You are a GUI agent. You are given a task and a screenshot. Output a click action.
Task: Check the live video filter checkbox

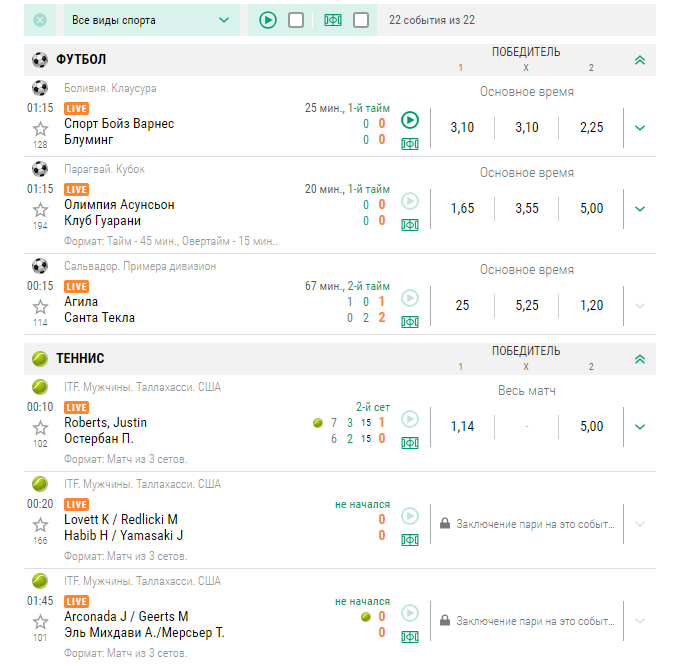(x=296, y=20)
